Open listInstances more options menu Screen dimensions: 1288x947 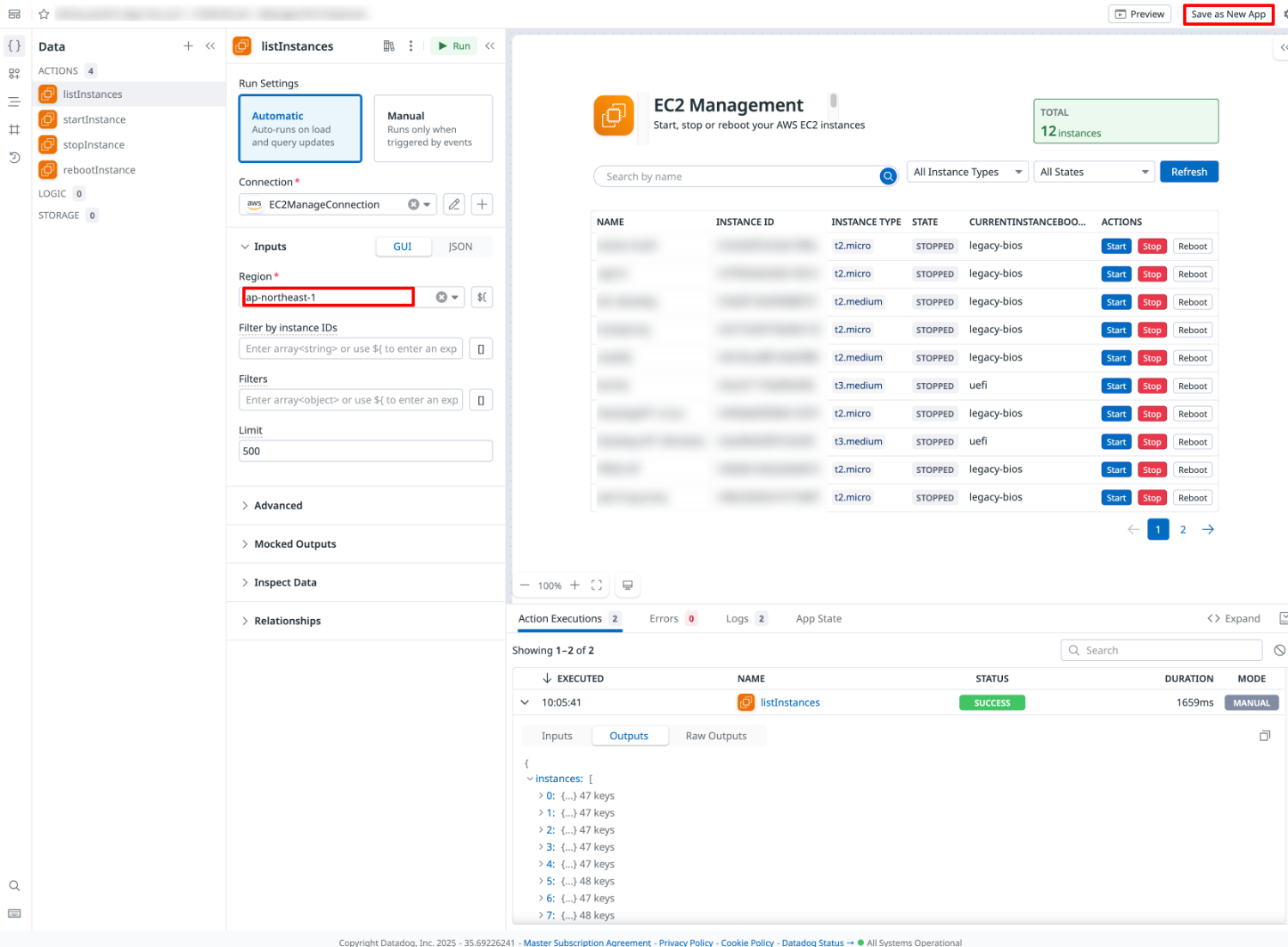click(411, 46)
